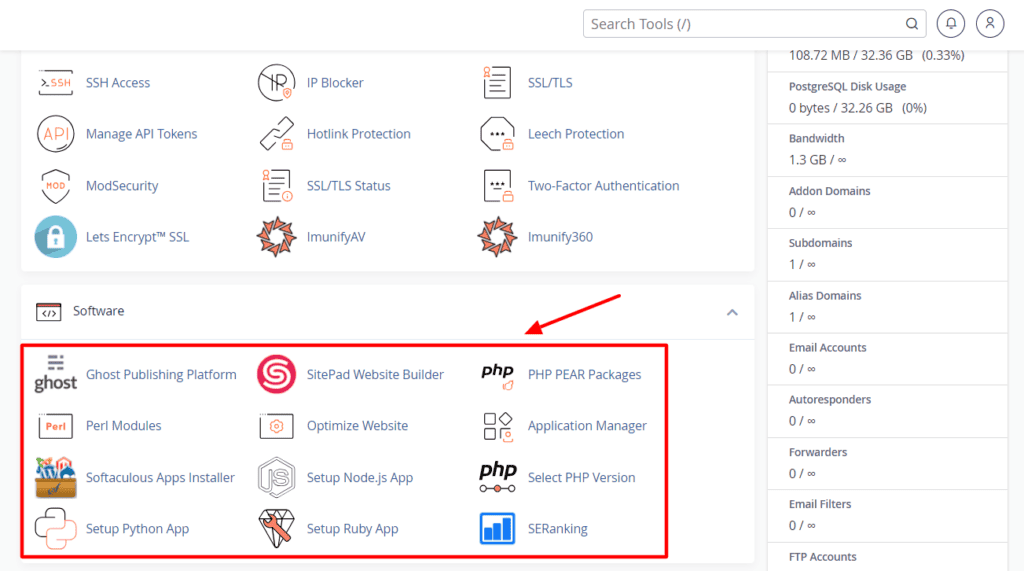Open the SSH Access link
The image size is (1024, 571).
pos(118,83)
